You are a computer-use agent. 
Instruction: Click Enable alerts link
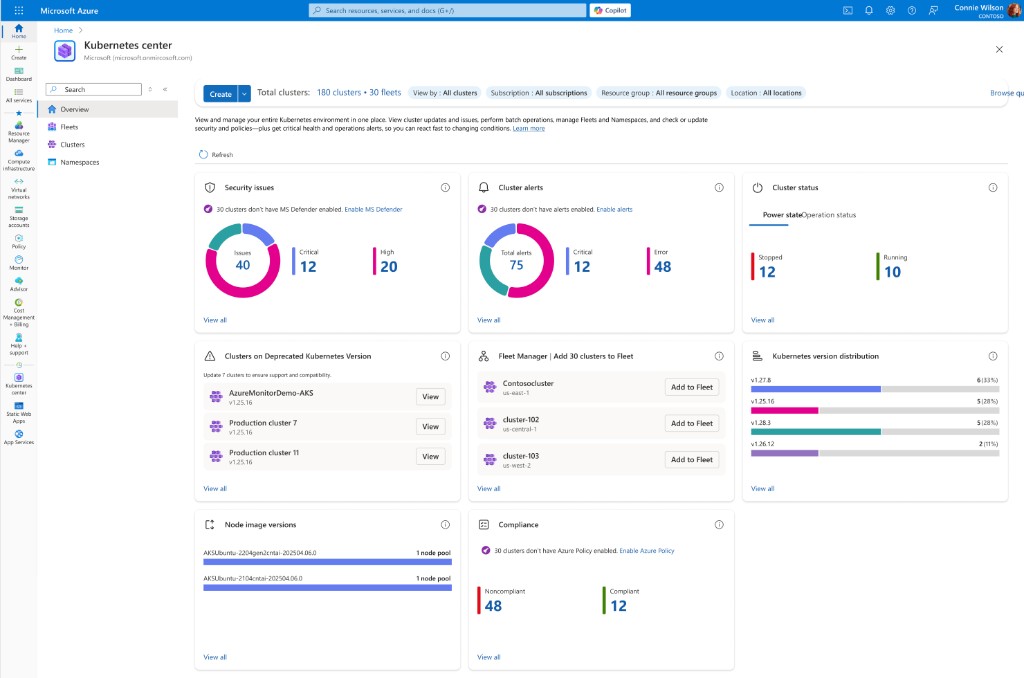click(x=615, y=210)
